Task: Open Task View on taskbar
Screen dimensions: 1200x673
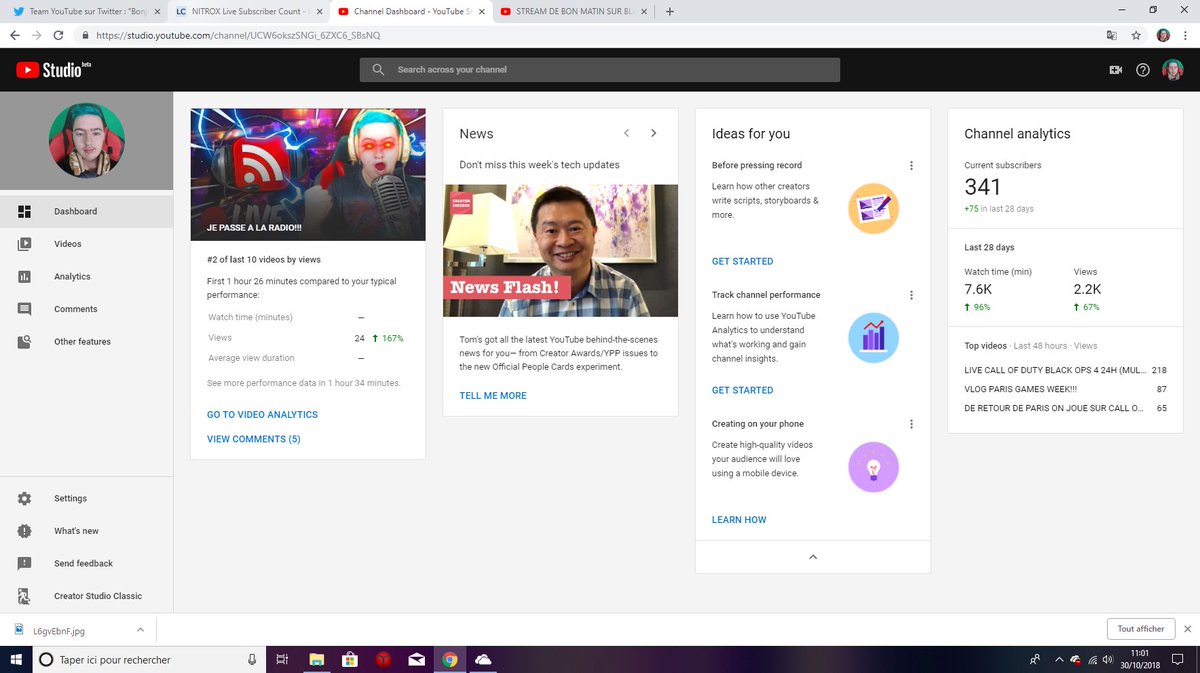Action: [x=283, y=659]
